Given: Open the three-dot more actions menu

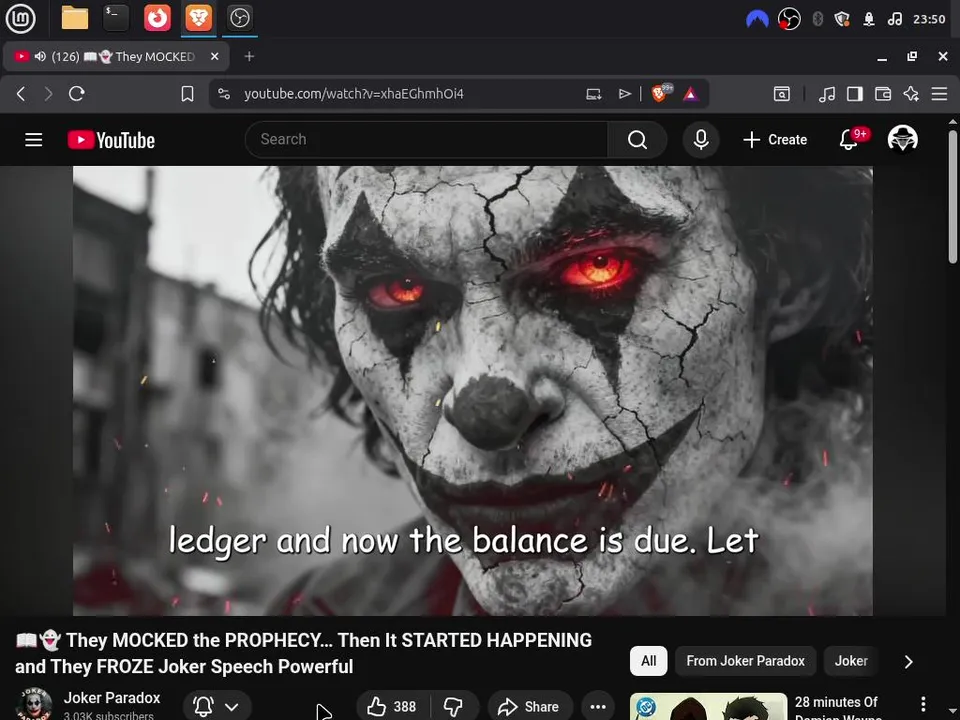Looking at the screenshot, I should [x=598, y=707].
